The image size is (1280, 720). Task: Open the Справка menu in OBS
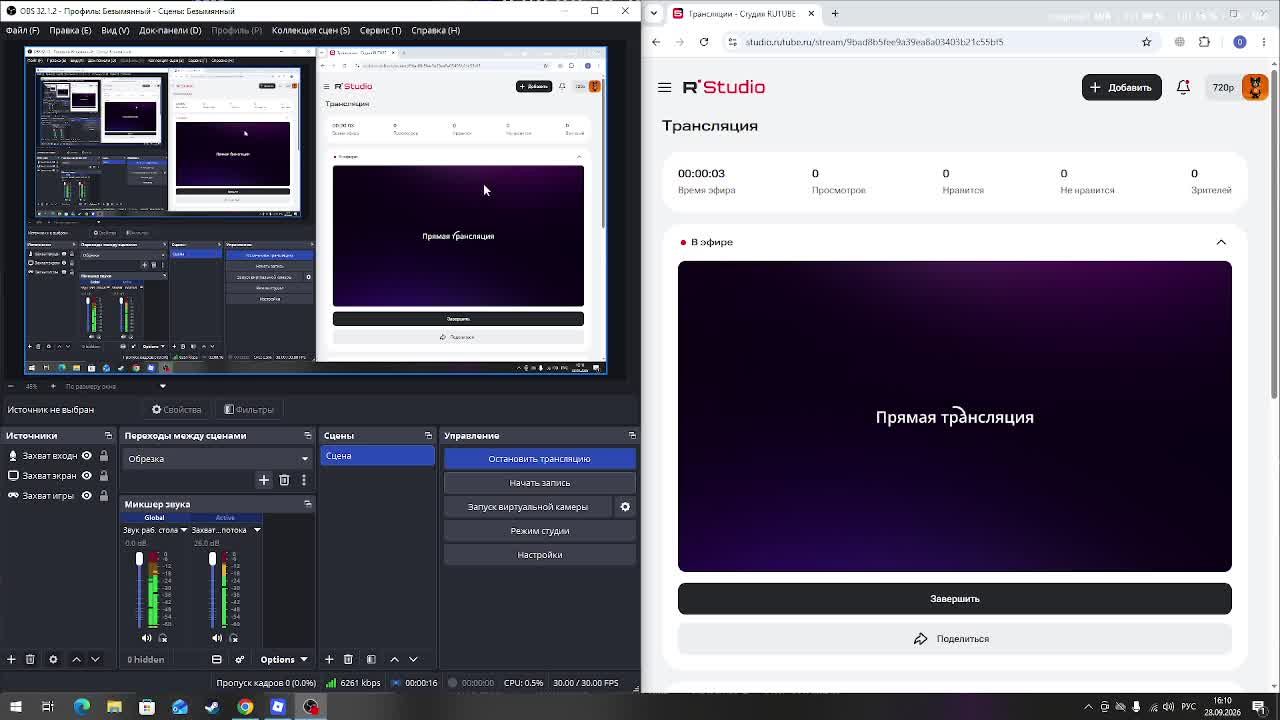pos(435,30)
